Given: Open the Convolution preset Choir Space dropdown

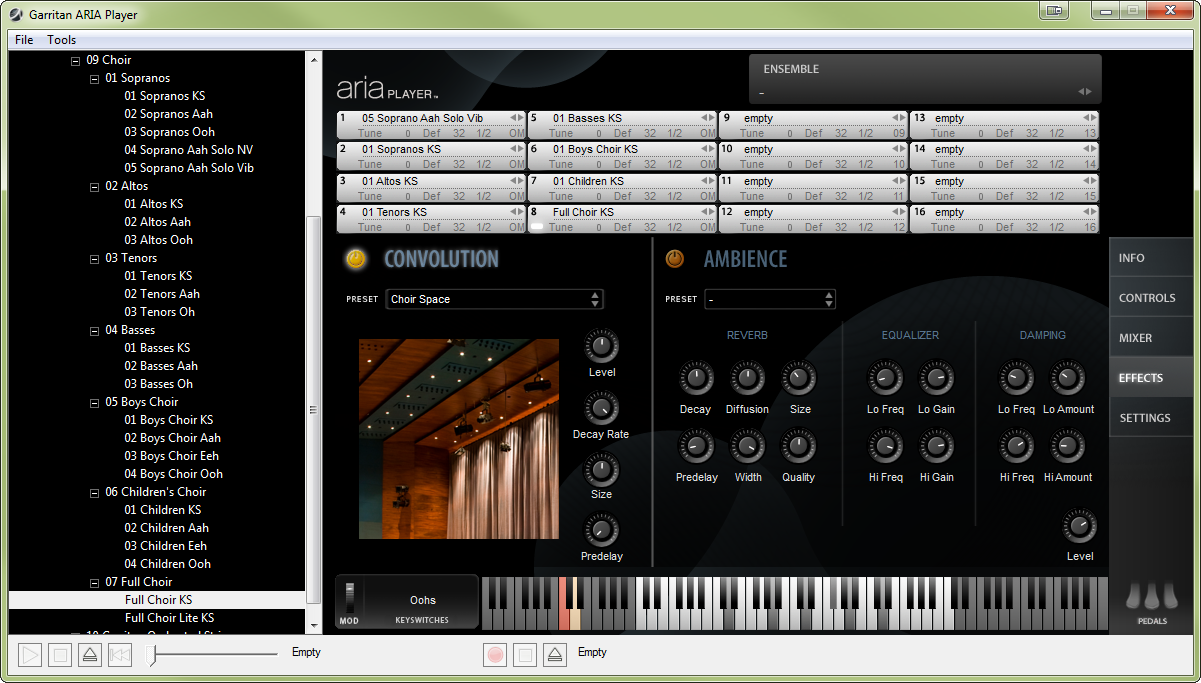Looking at the screenshot, I should [495, 299].
